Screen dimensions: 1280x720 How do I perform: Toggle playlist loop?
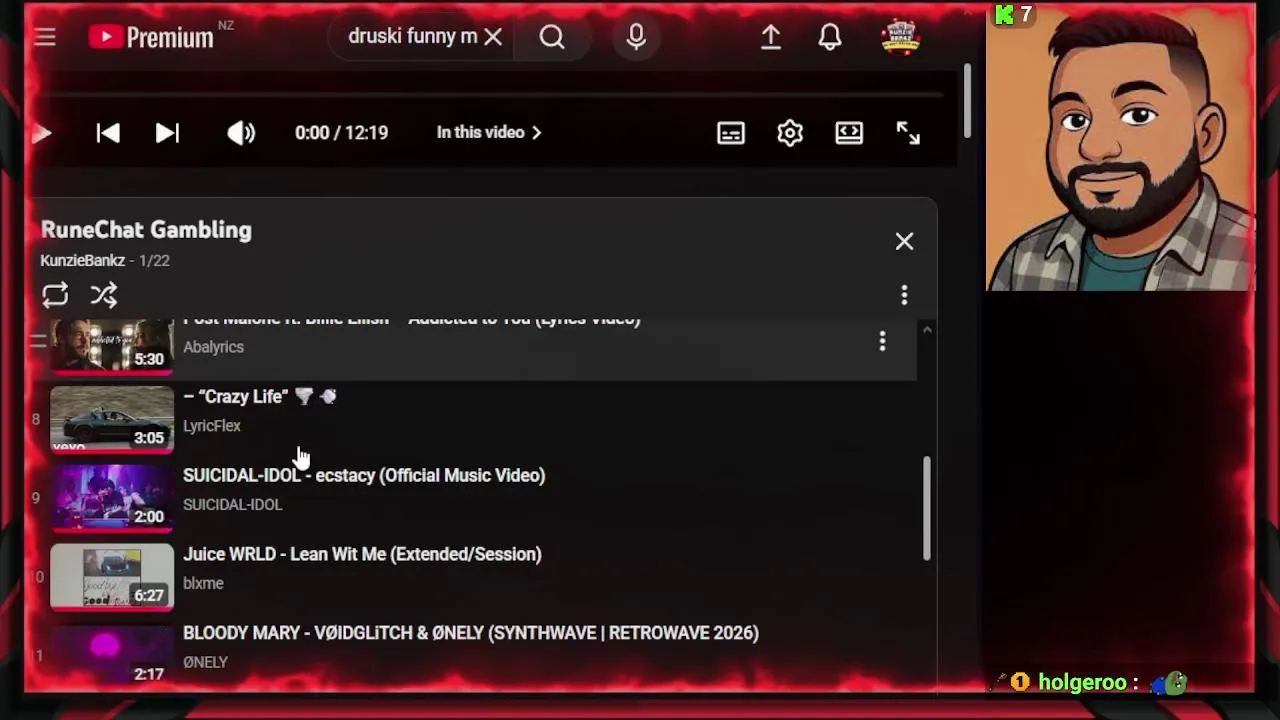tap(55, 295)
